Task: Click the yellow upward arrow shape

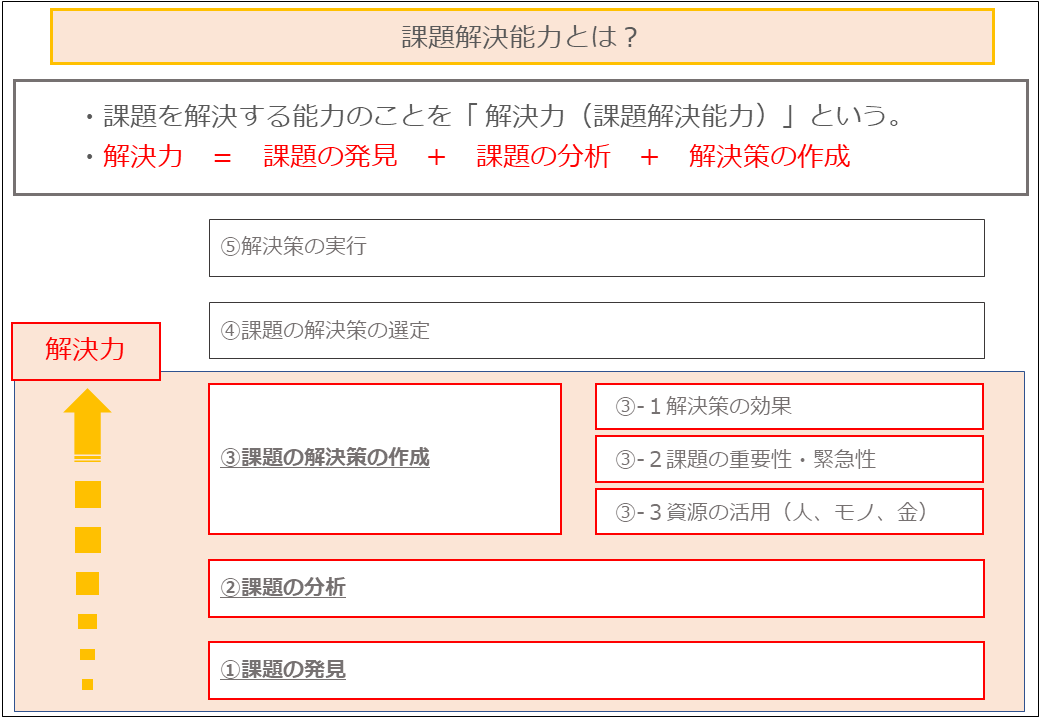Action: pyautogui.click(x=88, y=425)
